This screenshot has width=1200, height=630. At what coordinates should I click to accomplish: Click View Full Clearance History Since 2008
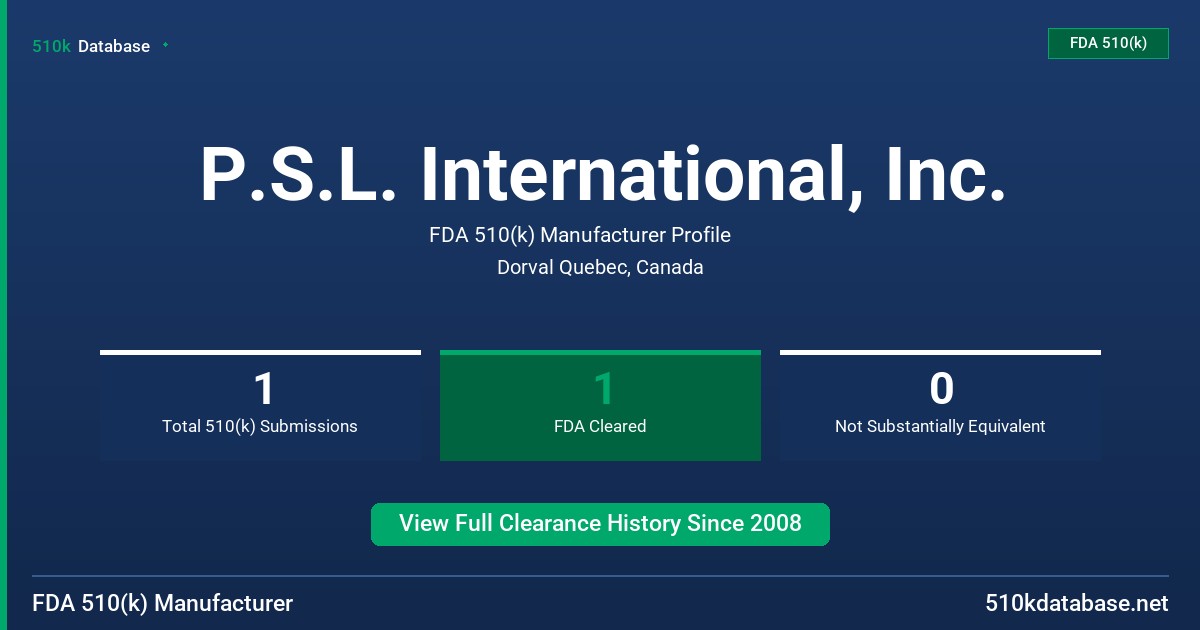[x=600, y=524]
